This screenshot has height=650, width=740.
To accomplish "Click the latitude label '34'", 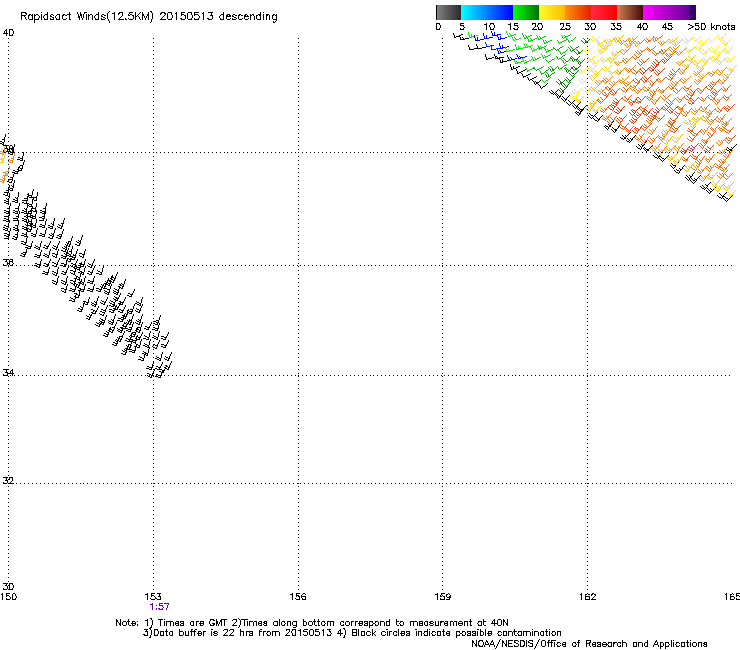I will 8,372.
